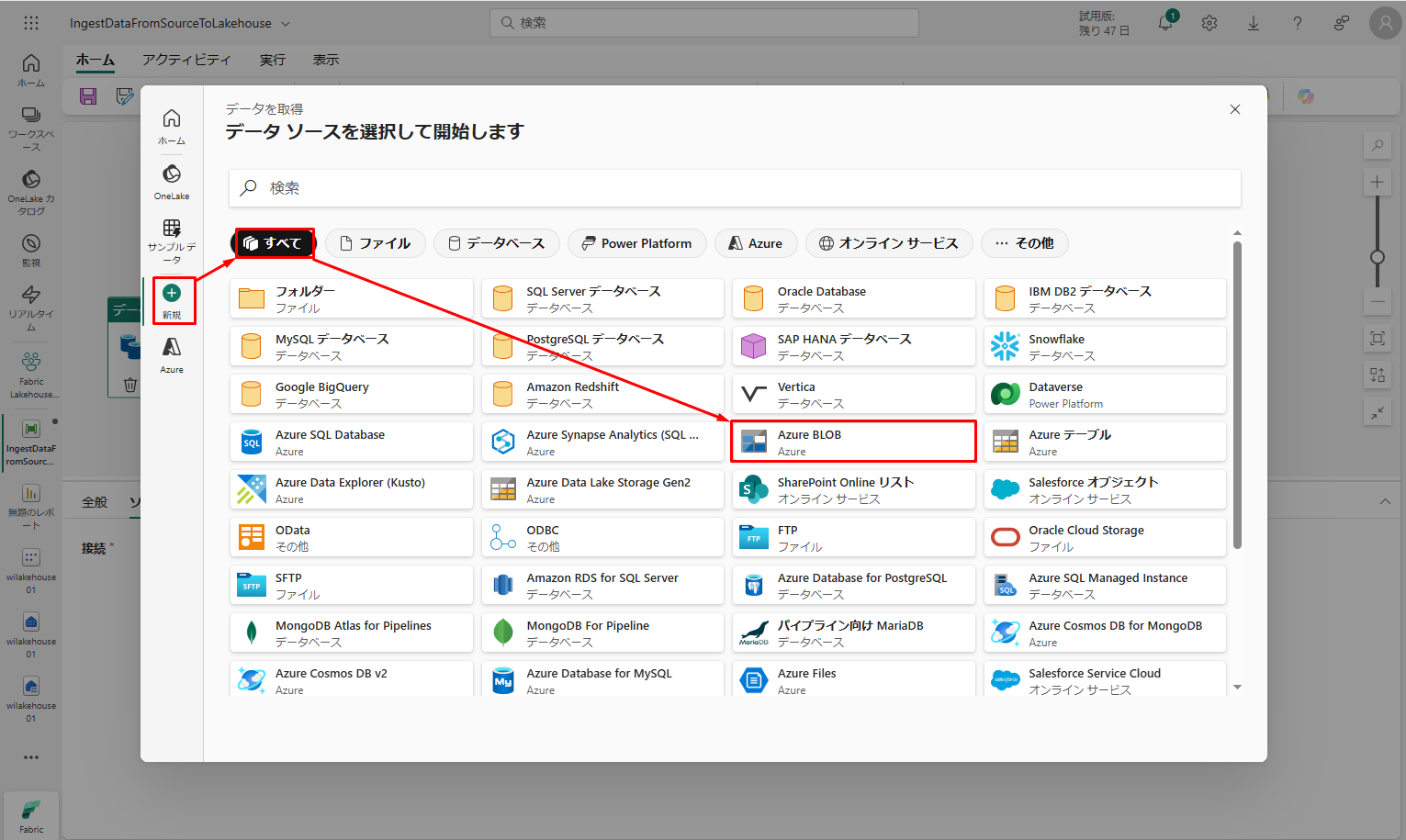Open IngestDataFromSource pipeline in left navigation

[31, 442]
